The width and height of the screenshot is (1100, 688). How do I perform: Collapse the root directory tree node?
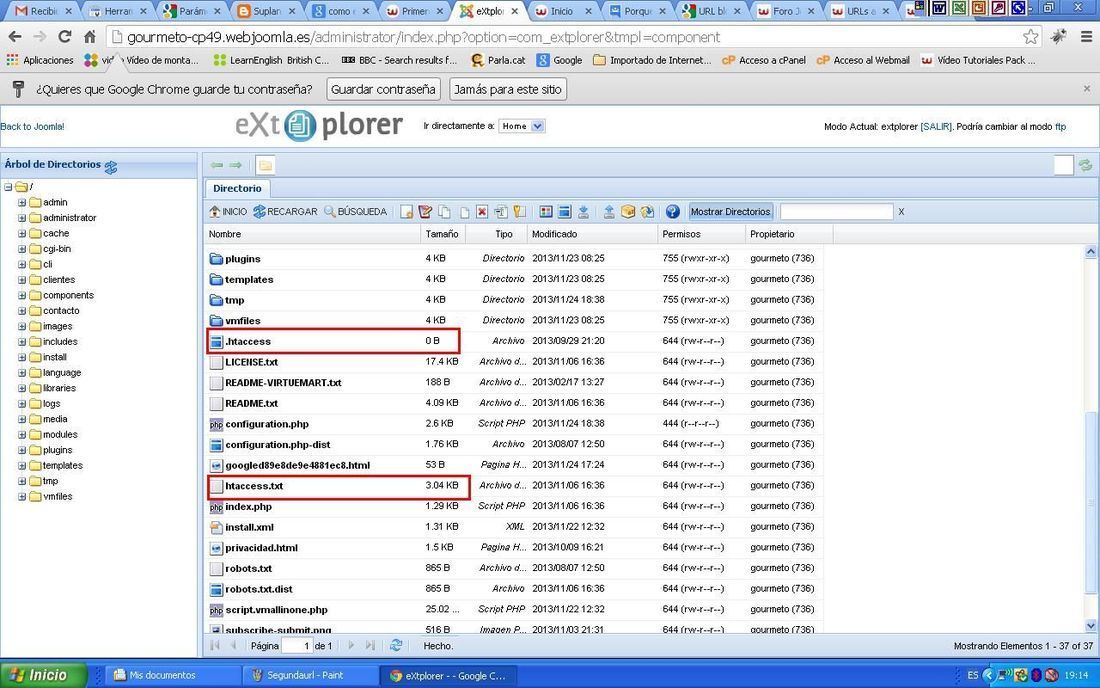point(8,187)
